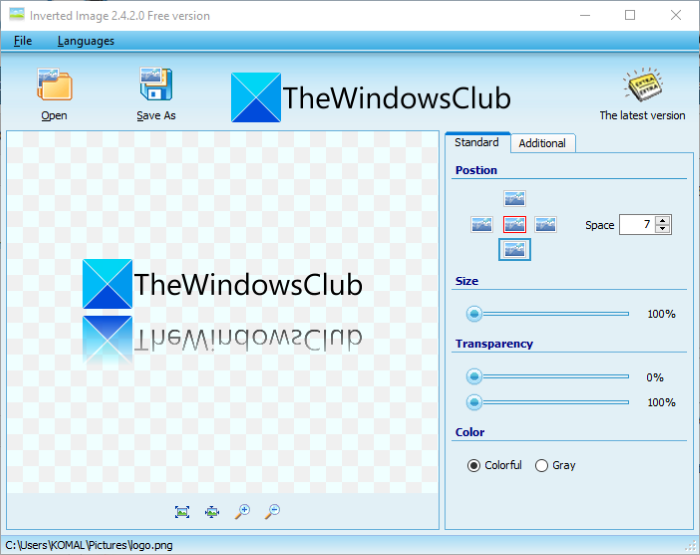Click the actual size preview icon

(x=212, y=512)
